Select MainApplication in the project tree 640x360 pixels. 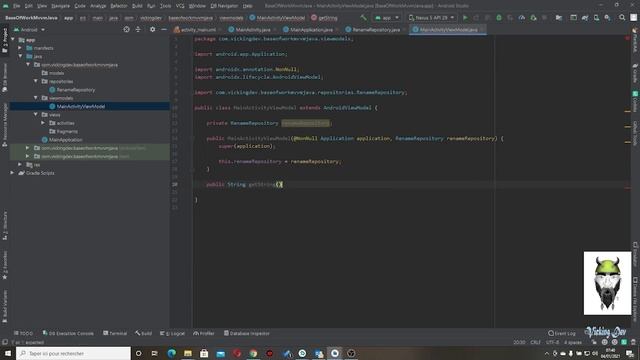pos(65,140)
